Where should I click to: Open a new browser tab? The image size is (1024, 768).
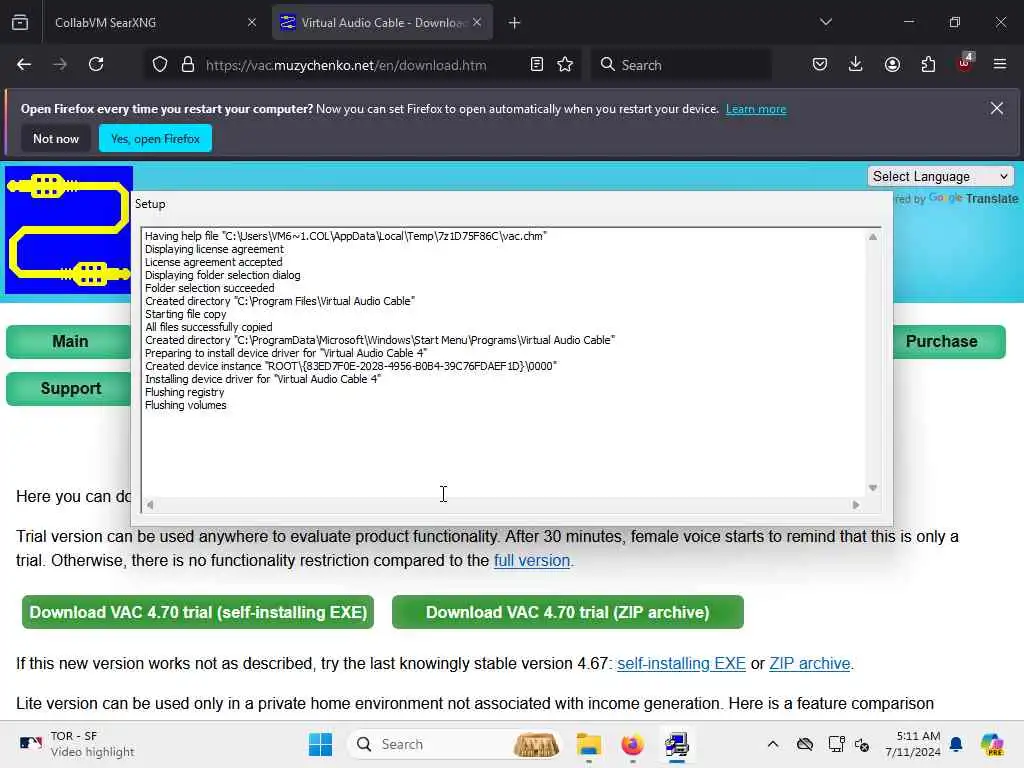pos(515,23)
